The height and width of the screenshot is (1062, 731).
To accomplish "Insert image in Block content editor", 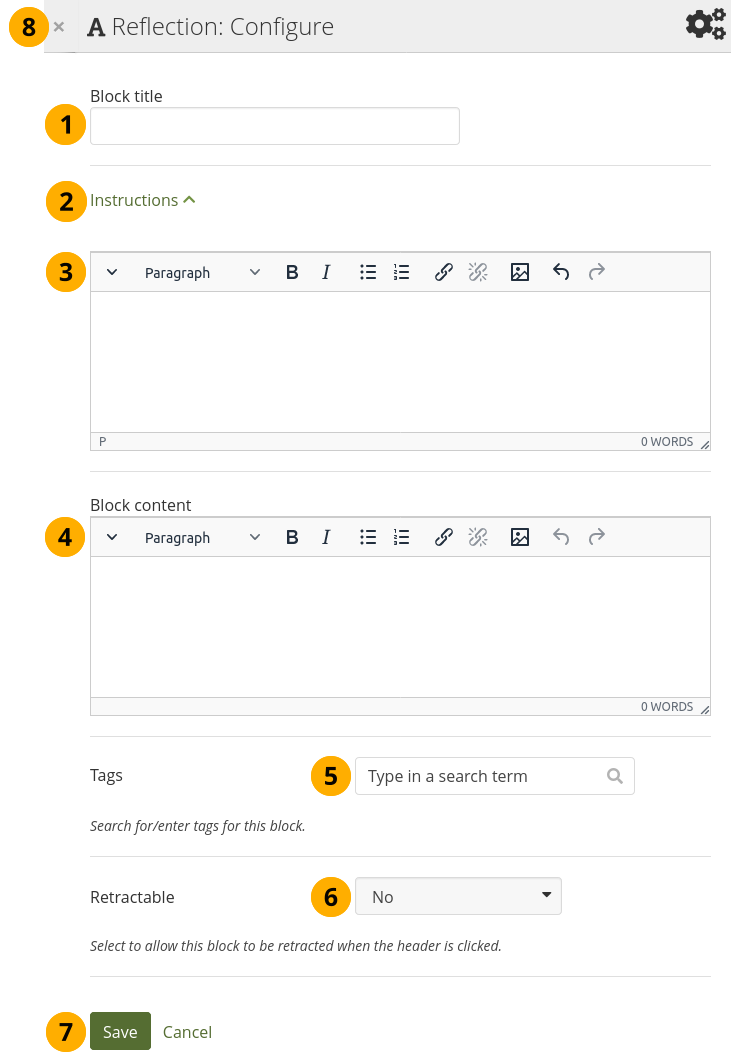I will pyautogui.click(x=520, y=537).
